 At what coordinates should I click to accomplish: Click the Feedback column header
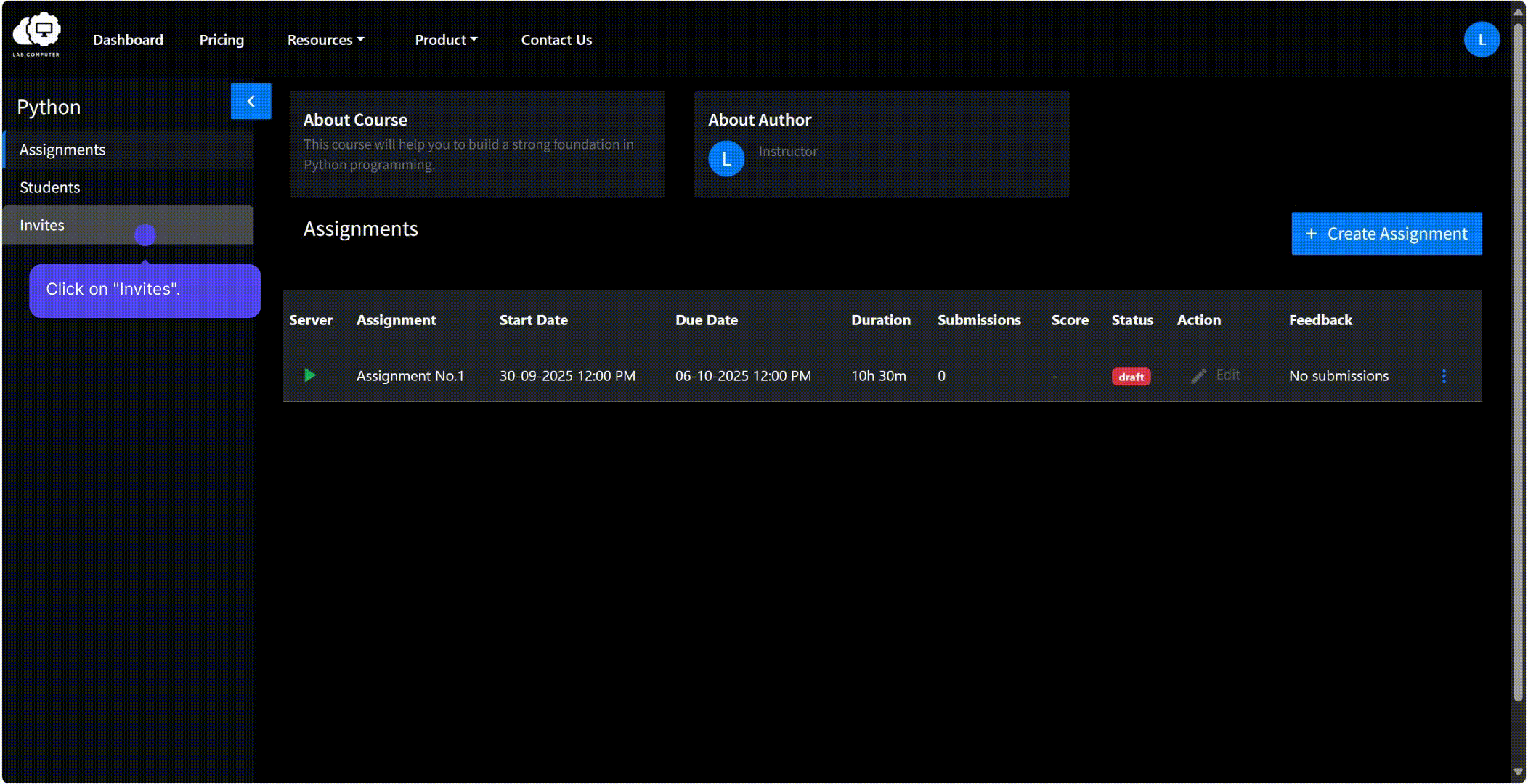click(1320, 320)
